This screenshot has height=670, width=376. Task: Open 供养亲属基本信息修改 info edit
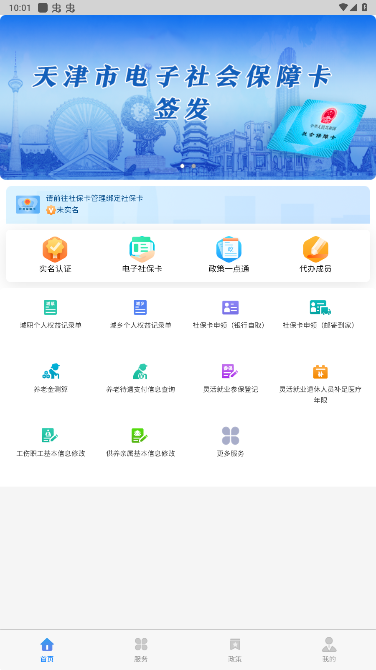pos(141,442)
